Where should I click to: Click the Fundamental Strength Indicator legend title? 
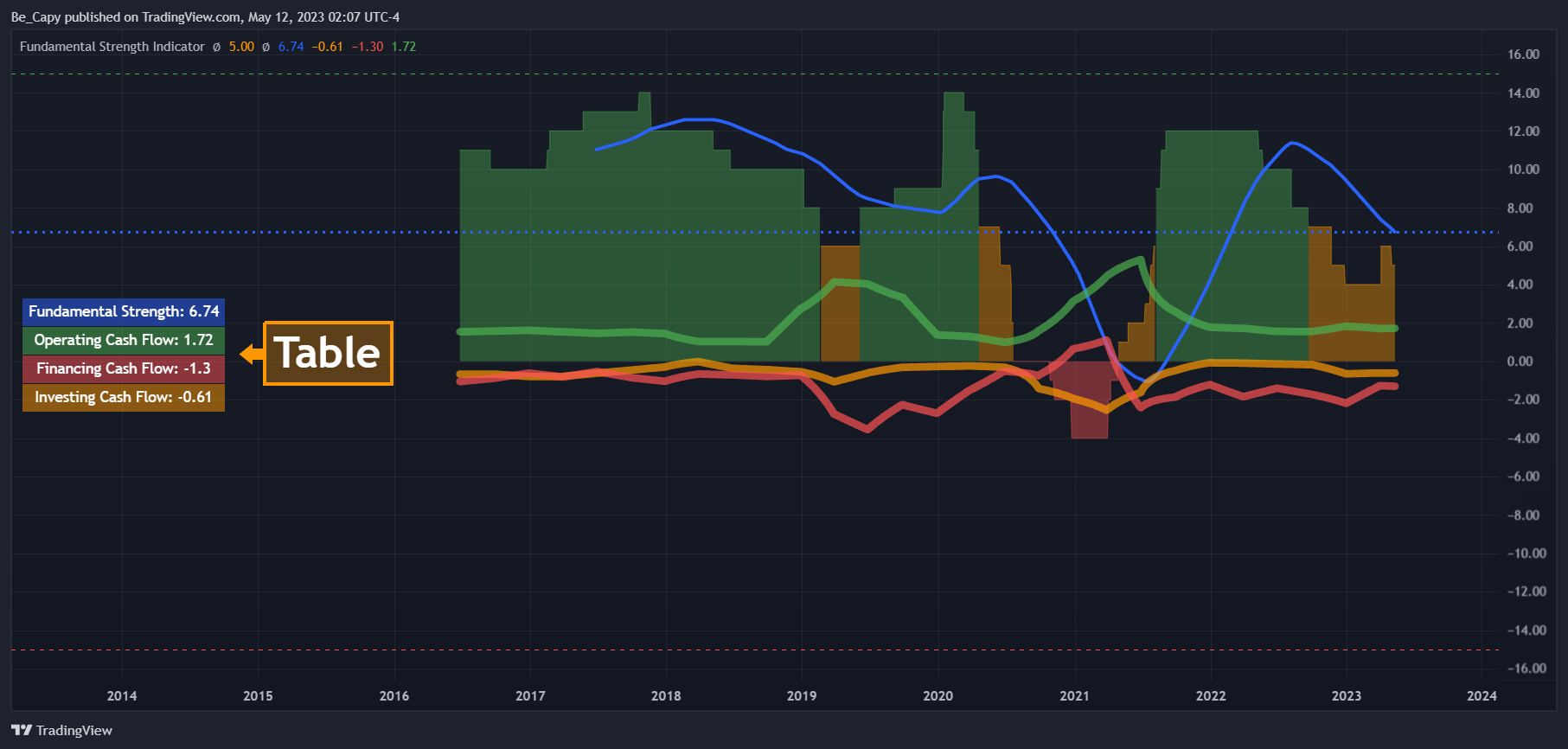pos(112,47)
